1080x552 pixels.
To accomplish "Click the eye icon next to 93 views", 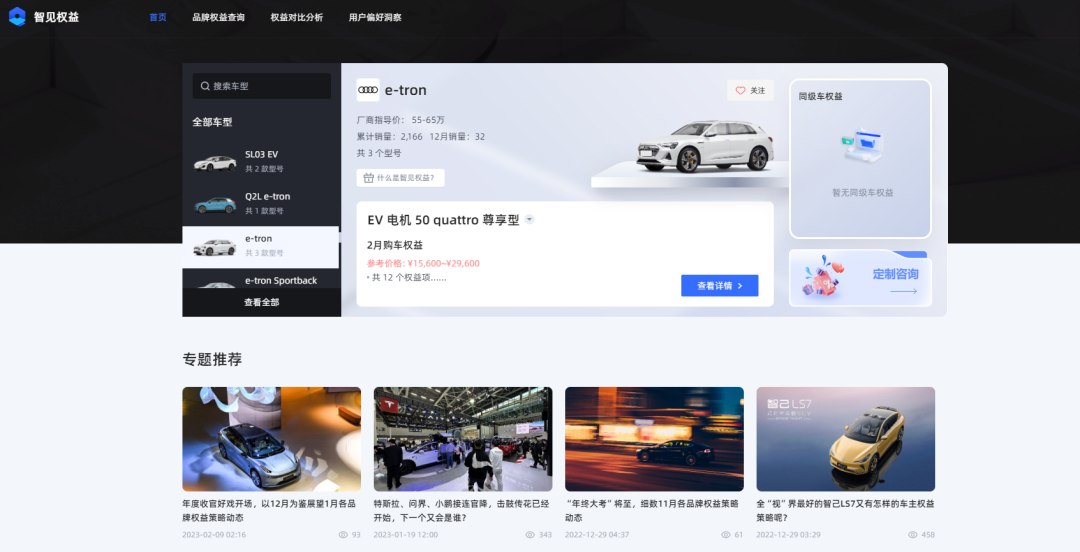I will point(343,535).
